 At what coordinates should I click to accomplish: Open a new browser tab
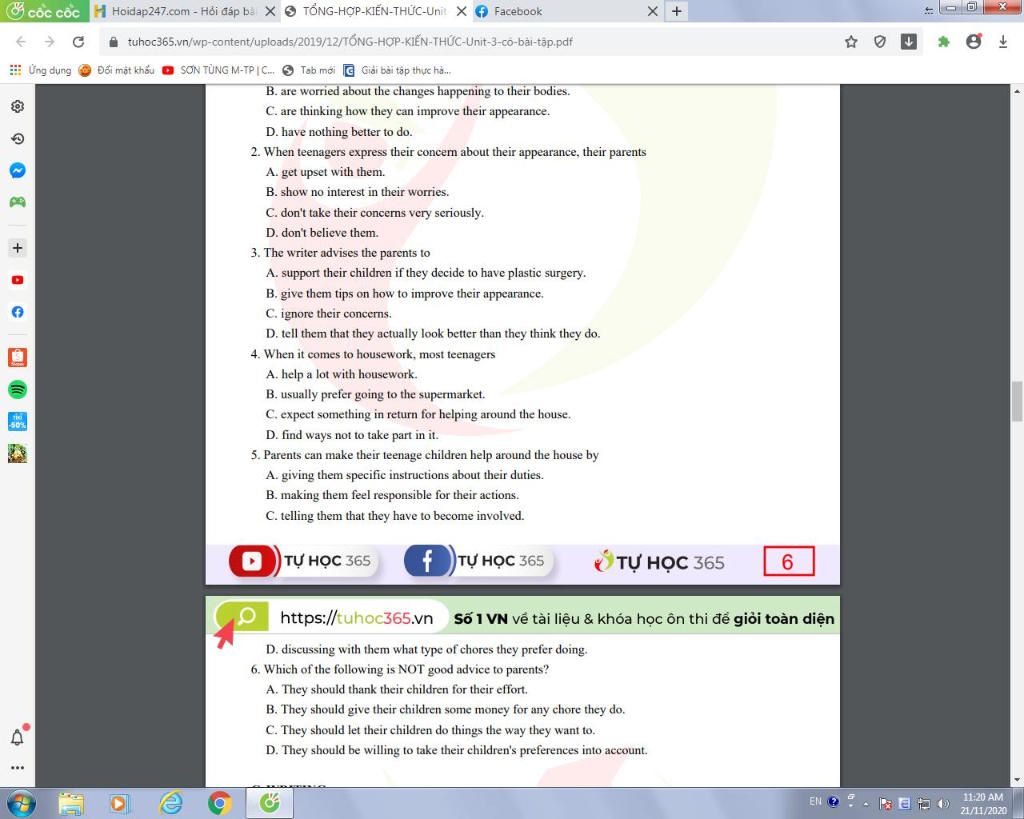[677, 11]
